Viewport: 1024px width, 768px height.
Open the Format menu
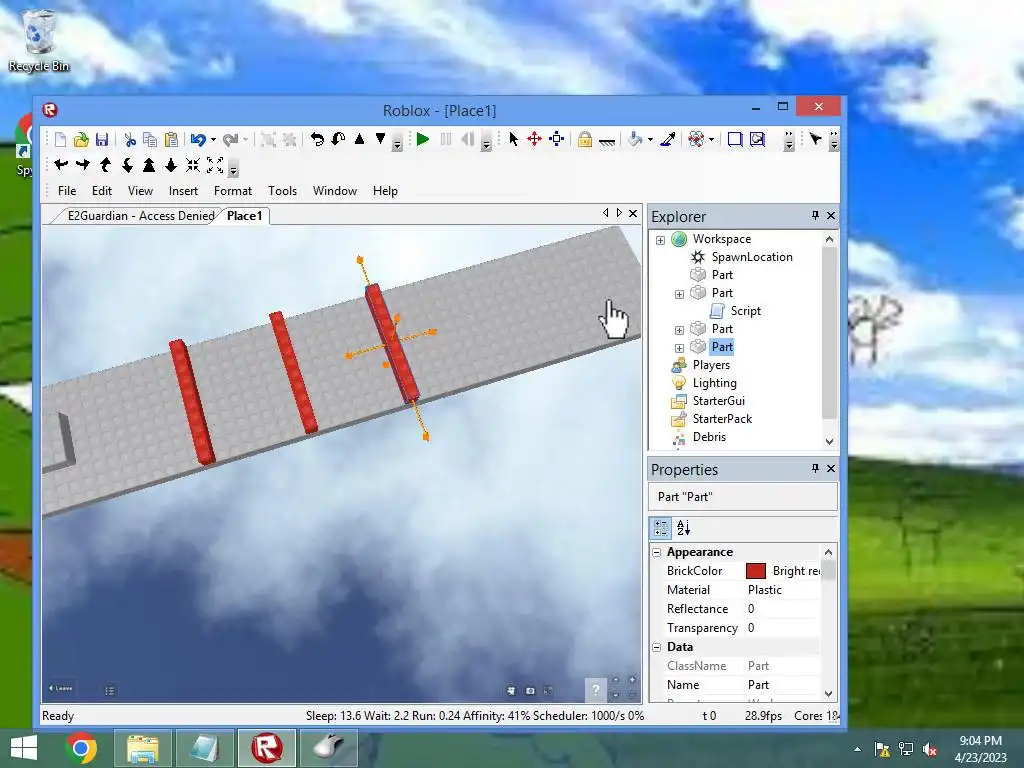pos(232,191)
